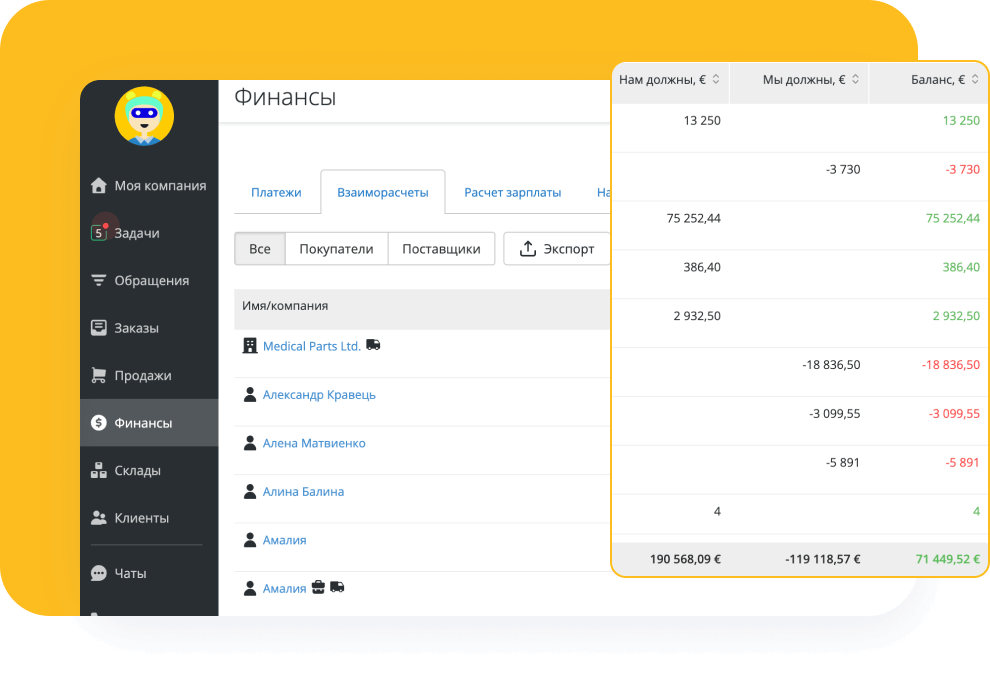Viewport: 990px width, 688px height.
Task: Select the Все filter option
Action: [260, 249]
